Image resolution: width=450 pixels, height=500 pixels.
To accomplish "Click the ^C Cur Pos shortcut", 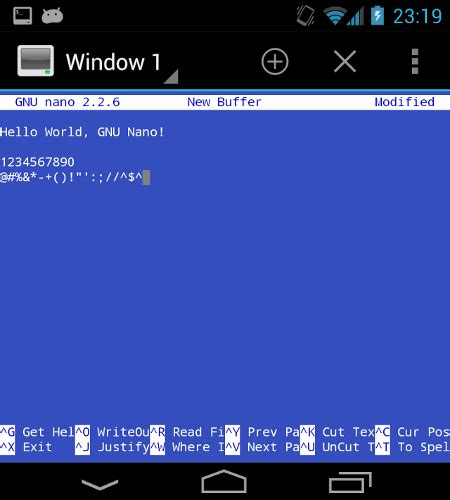I will click(412, 432).
